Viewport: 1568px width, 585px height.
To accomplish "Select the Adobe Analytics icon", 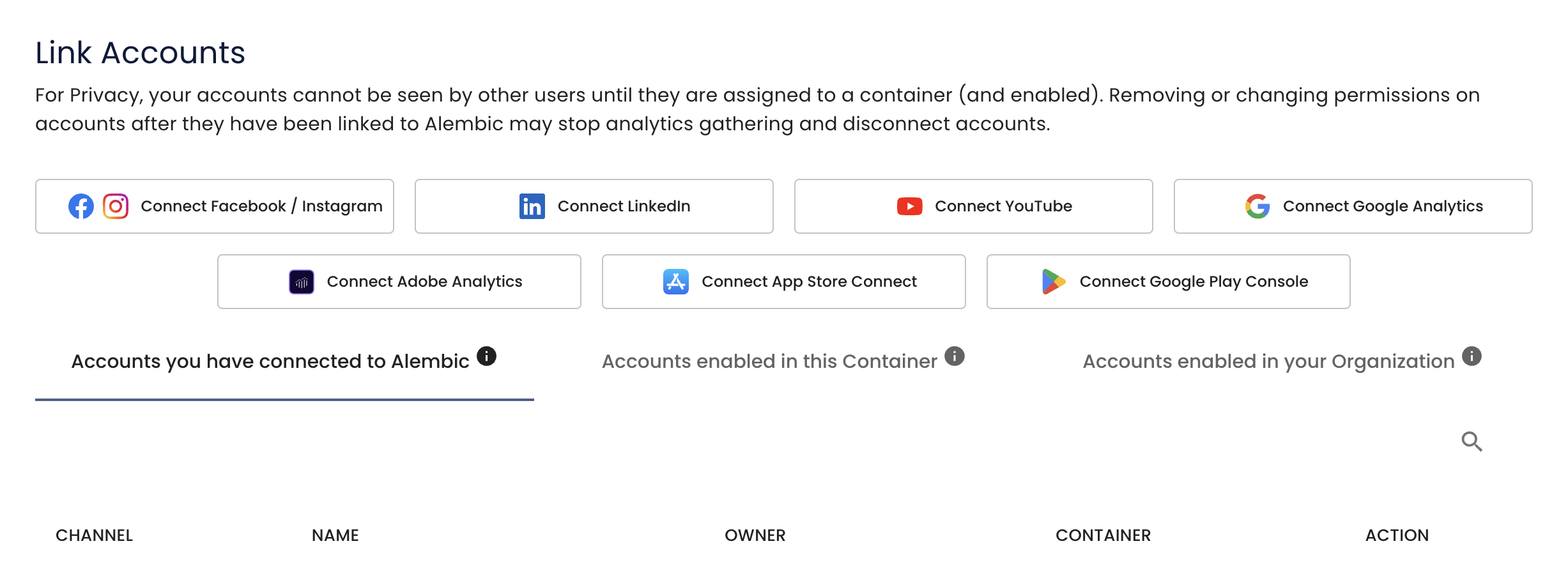I will coord(301,281).
